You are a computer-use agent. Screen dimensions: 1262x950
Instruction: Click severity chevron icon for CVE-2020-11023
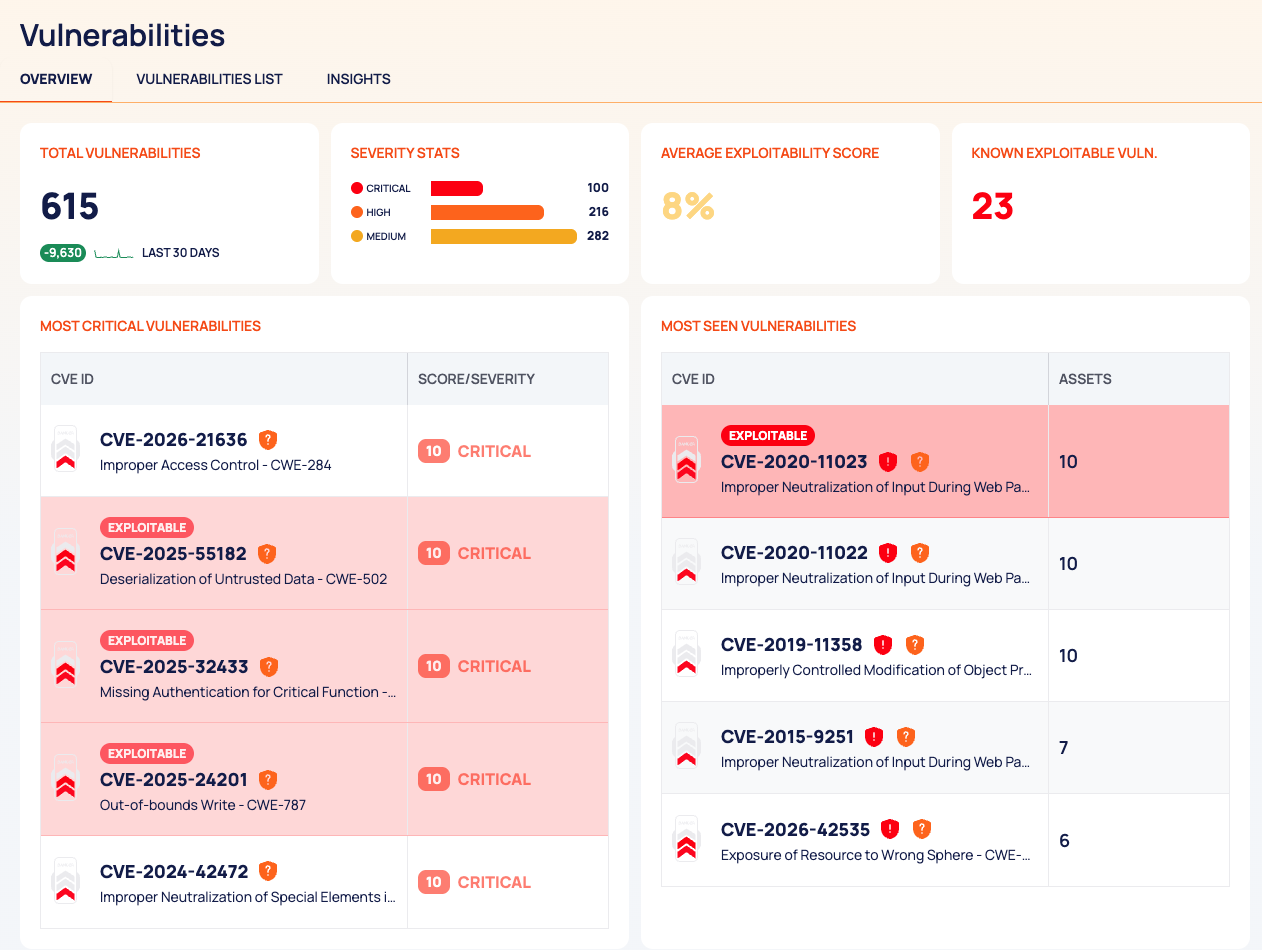(x=686, y=461)
